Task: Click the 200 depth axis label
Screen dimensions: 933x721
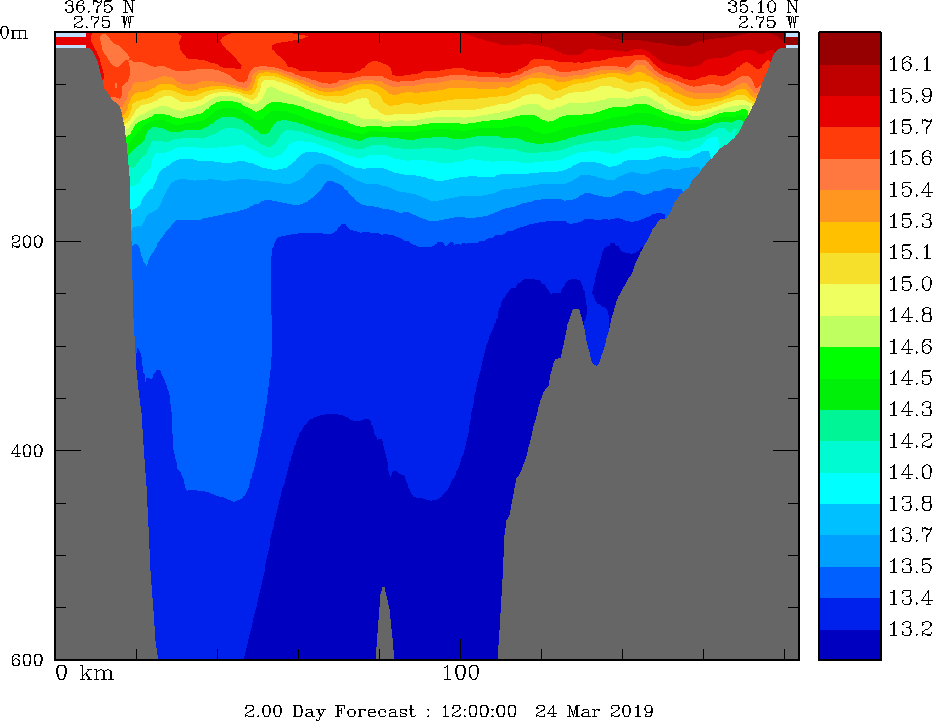Action: 27,242
